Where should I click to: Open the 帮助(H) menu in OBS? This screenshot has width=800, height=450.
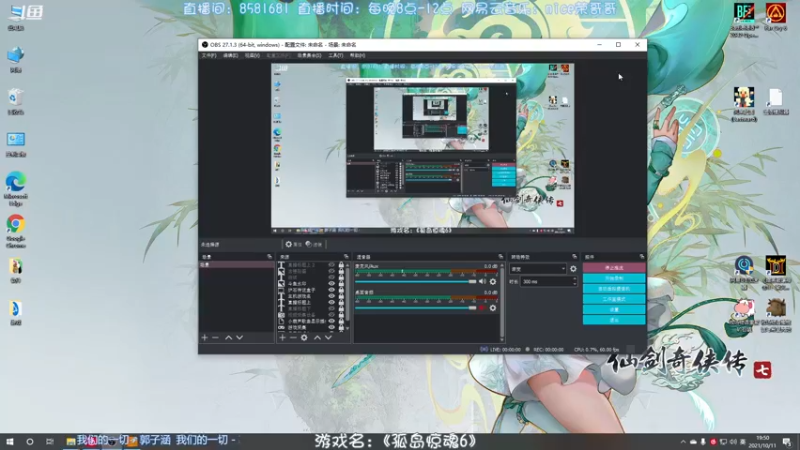coord(357,56)
